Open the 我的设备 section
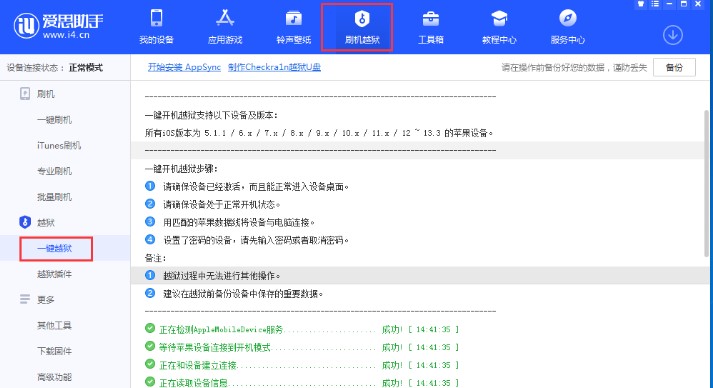The width and height of the screenshot is (713, 388). [x=156, y=26]
